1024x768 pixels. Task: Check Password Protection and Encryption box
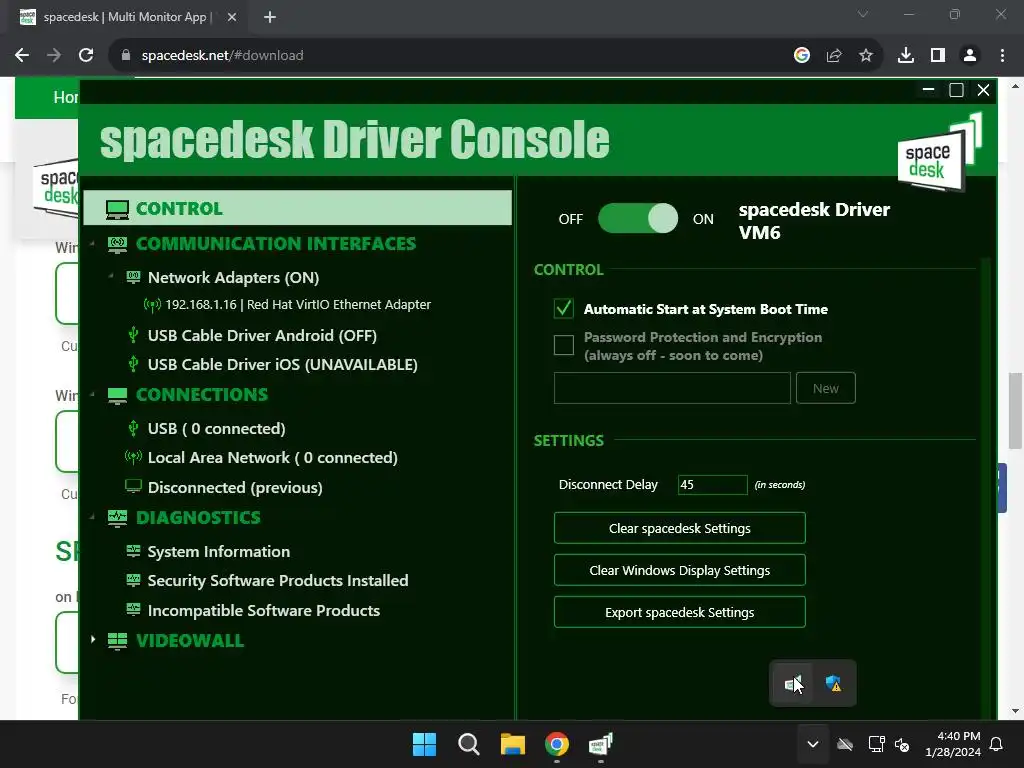click(x=564, y=345)
